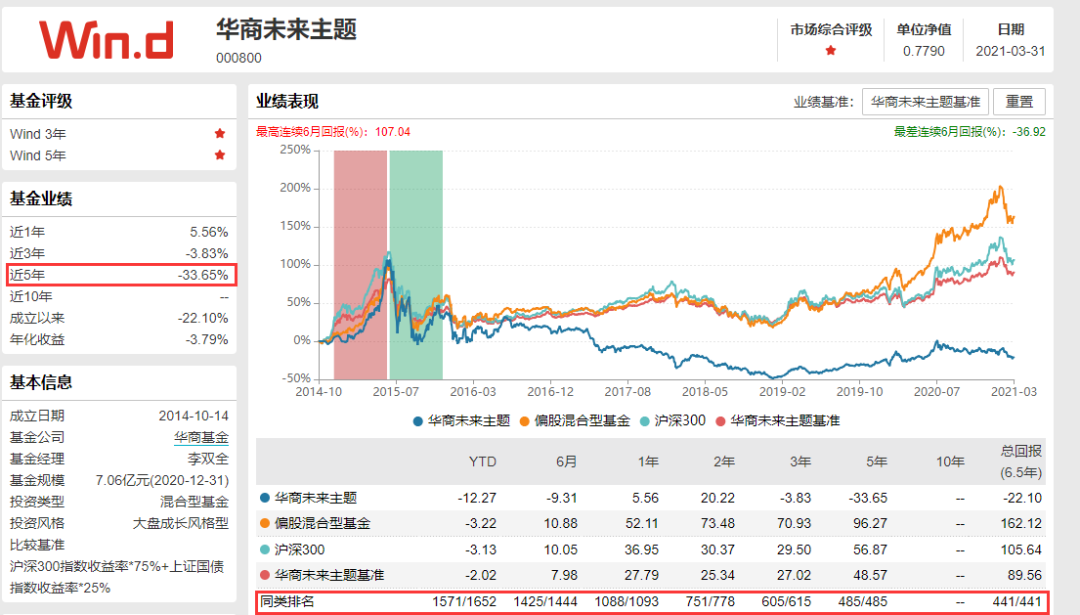Click the 2014-10 x-axis date label
This screenshot has width=1080, height=615.
point(319,391)
